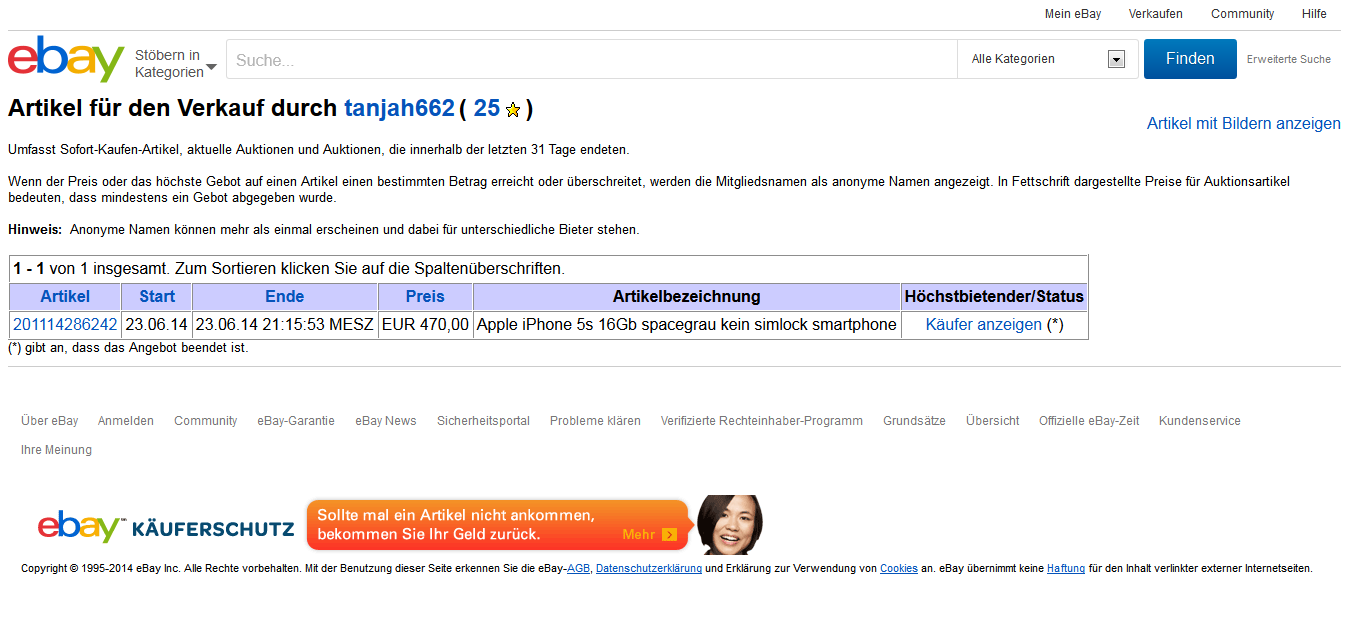Click Käufer anzeigen link
Image resolution: width=1349 pixels, height=627 pixels.
click(x=984, y=324)
